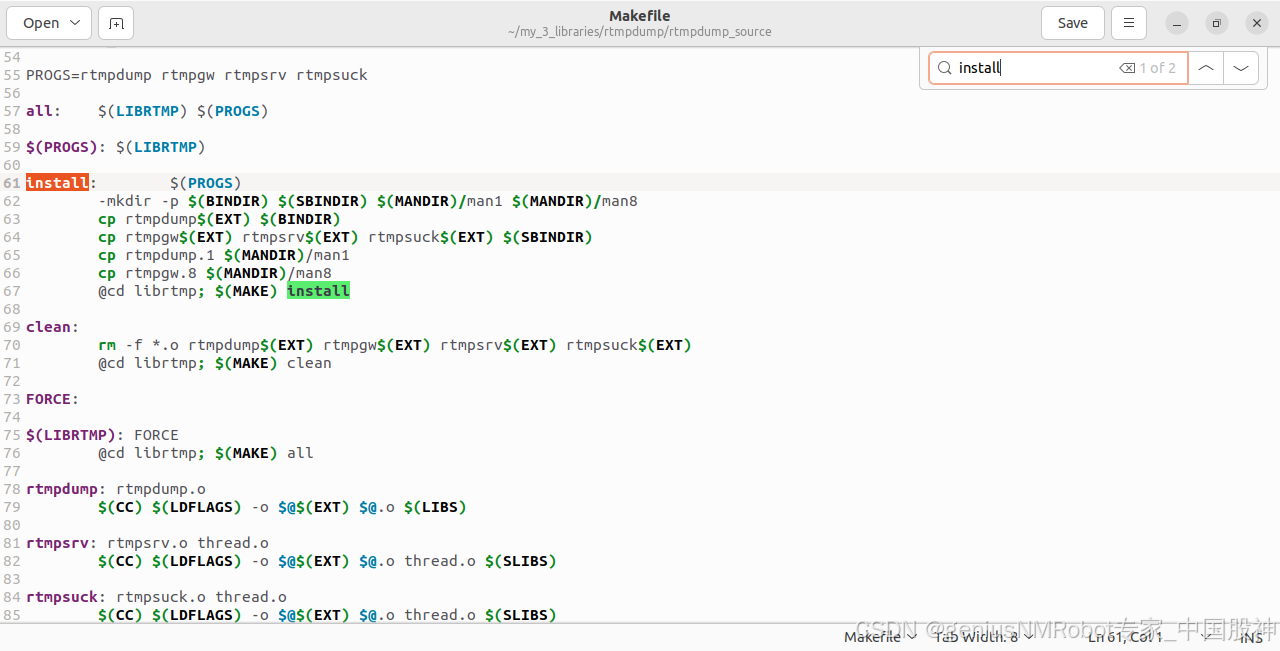The height and width of the screenshot is (651, 1280).
Task: Open Makefile language selector in status bar
Action: click(x=880, y=636)
